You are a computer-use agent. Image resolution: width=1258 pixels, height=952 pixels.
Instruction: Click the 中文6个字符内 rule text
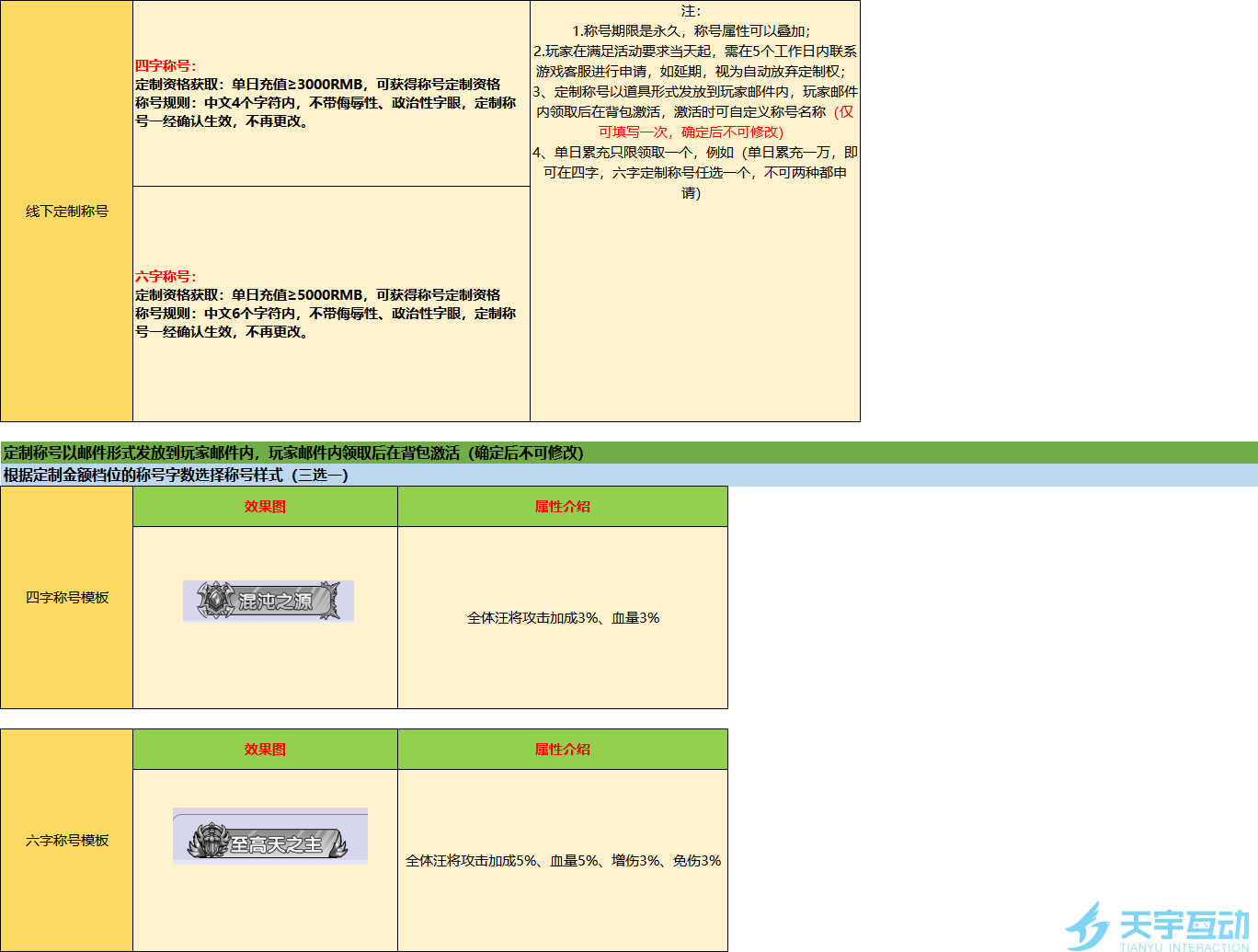[326, 323]
